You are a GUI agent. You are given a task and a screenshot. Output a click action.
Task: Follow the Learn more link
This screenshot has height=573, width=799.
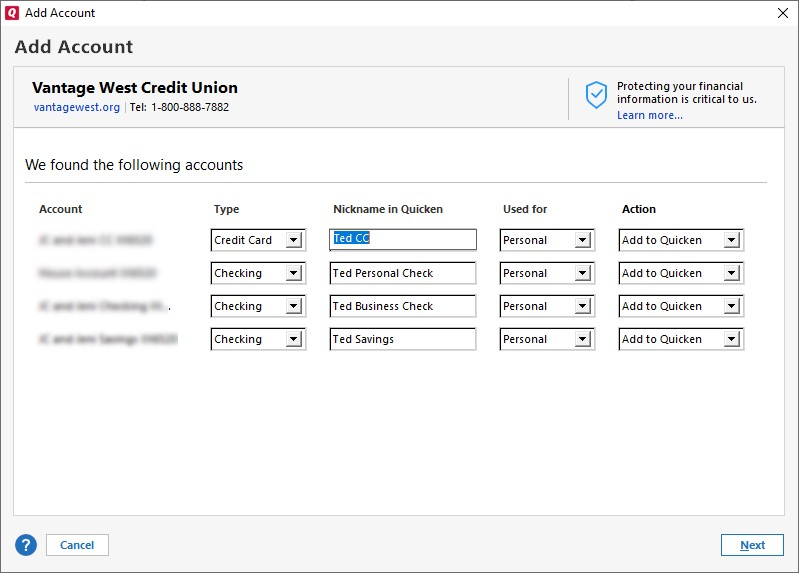649,115
